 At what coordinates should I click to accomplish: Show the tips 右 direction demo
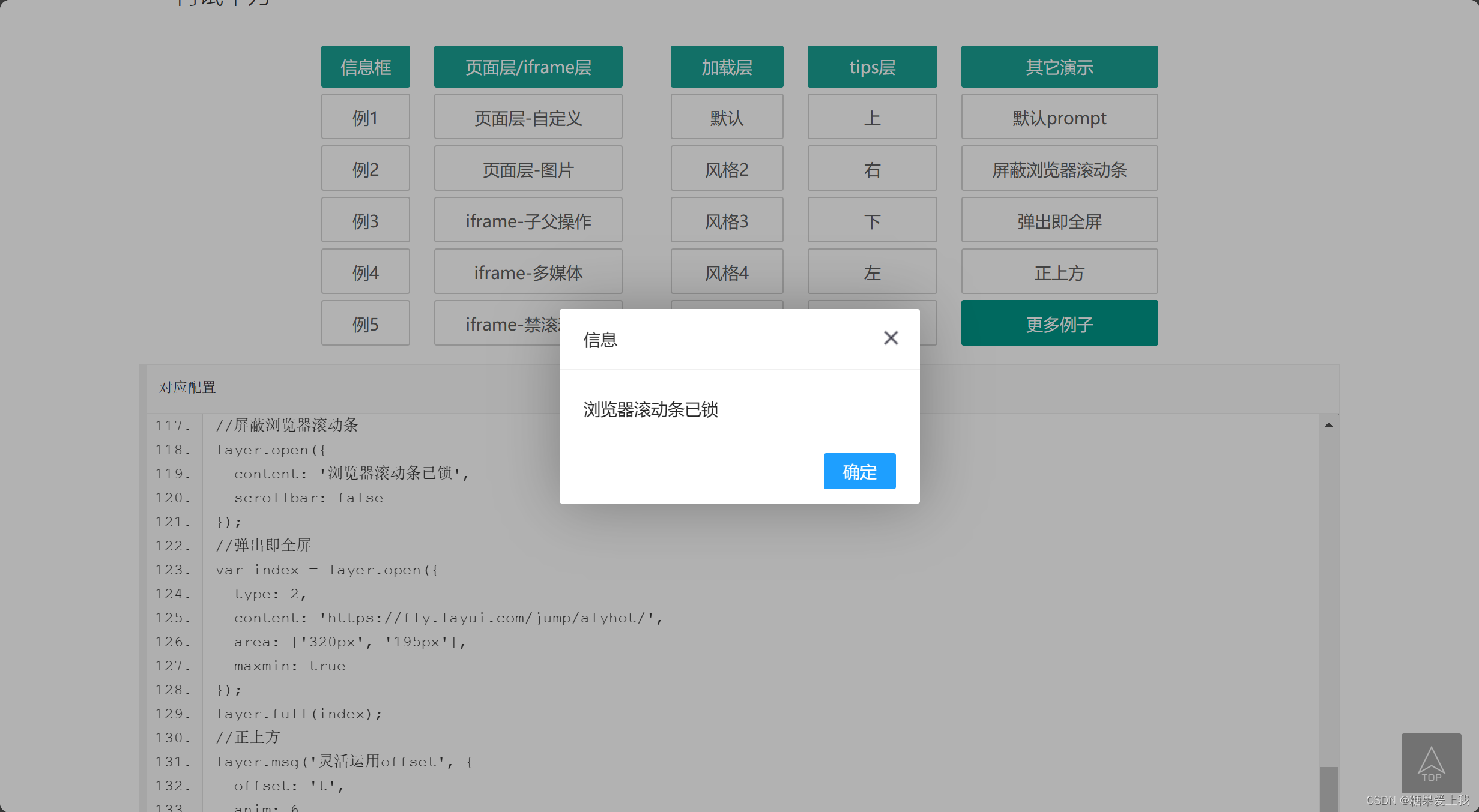point(871,169)
